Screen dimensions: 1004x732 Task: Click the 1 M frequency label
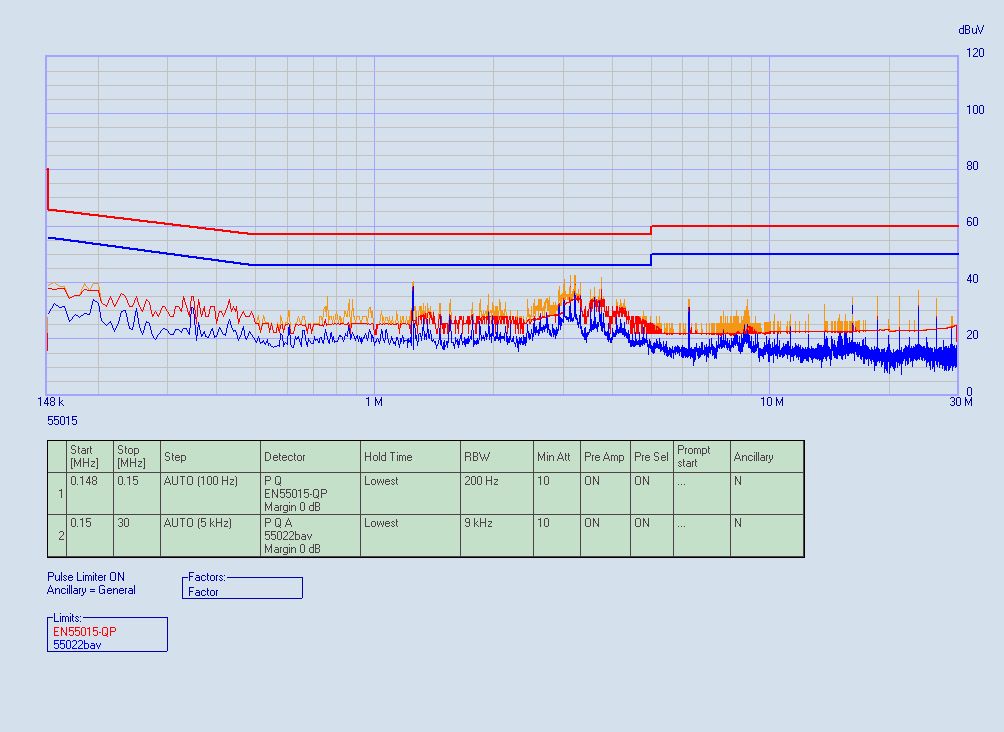[x=374, y=402]
